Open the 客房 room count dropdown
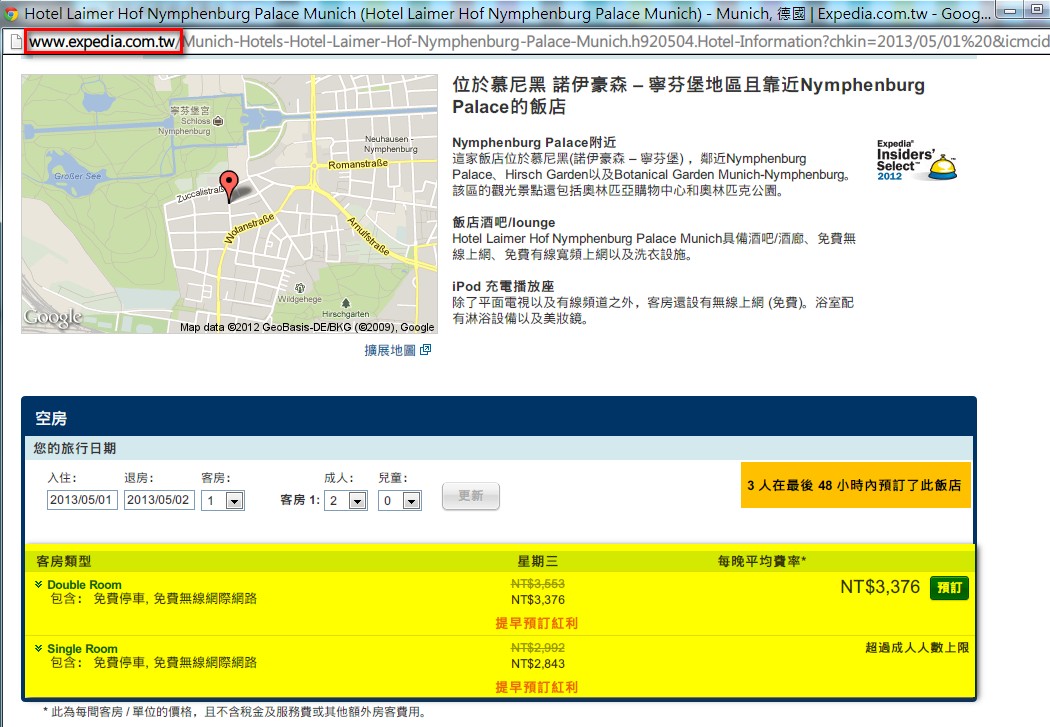Image resolution: width=1050 pixels, height=727 pixels. point(223,500)
